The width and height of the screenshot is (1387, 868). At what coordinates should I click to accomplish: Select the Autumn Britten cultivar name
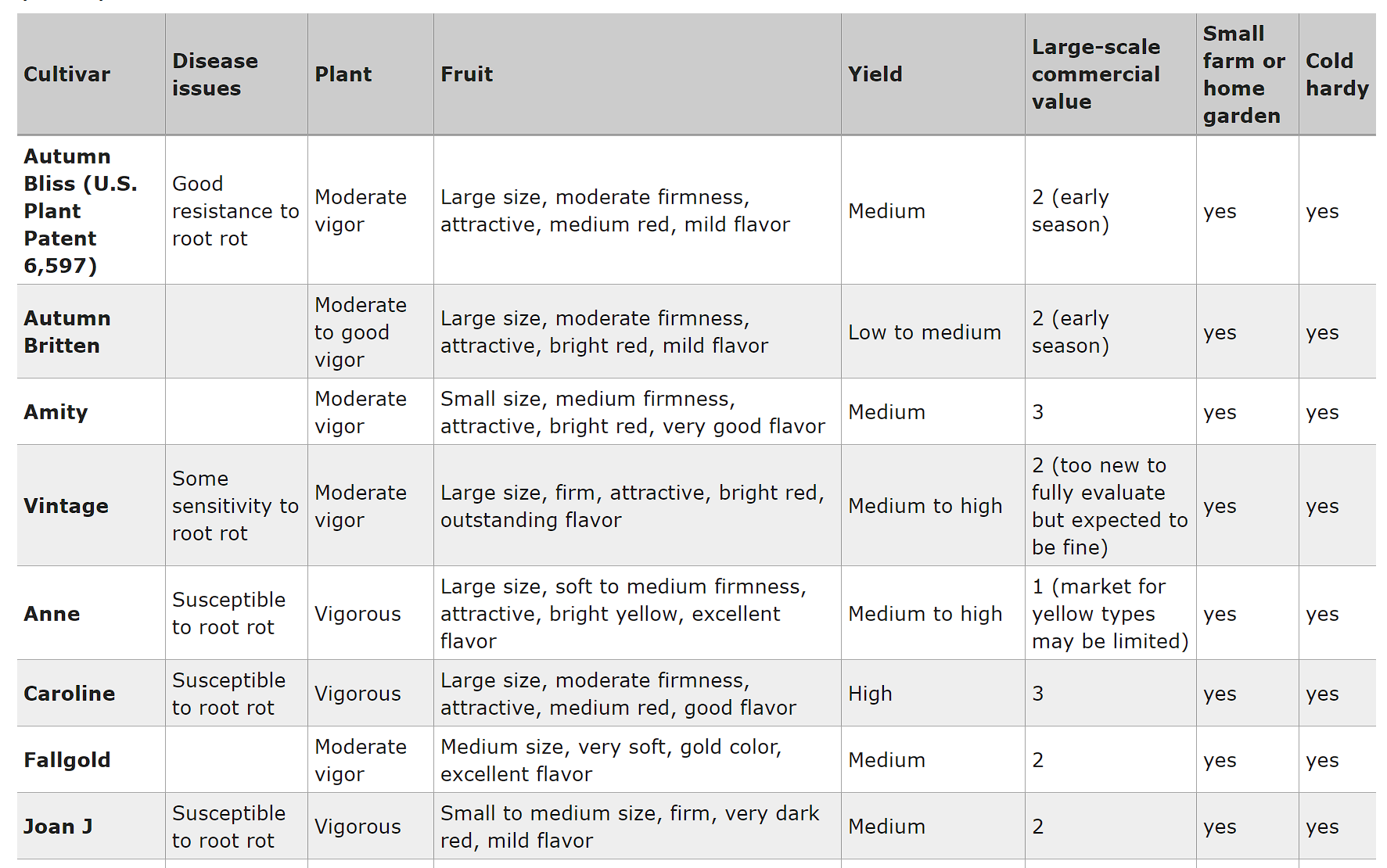67,332
